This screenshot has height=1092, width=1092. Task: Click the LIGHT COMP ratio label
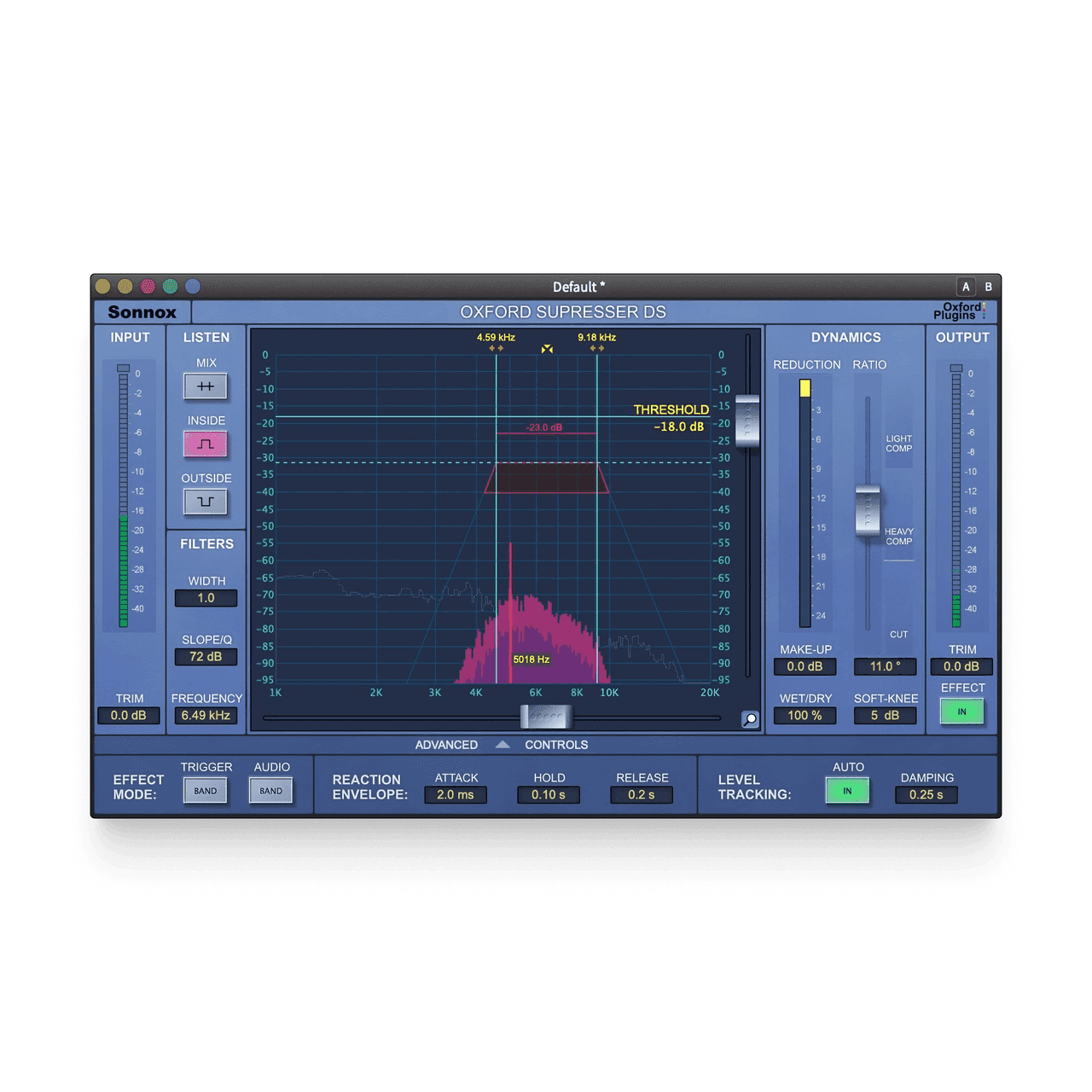point(898,444)
